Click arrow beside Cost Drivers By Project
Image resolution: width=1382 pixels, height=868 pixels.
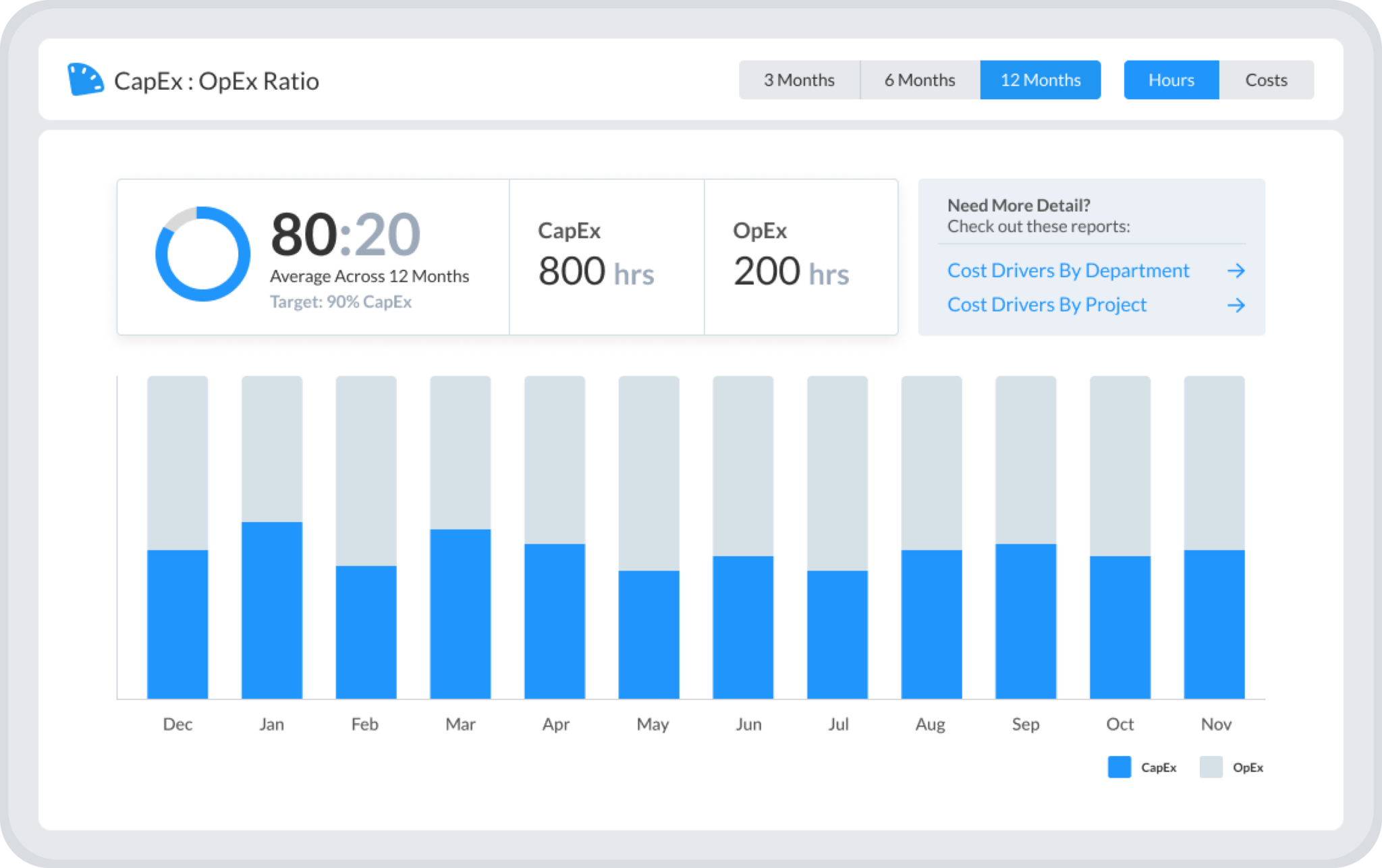1236,306
